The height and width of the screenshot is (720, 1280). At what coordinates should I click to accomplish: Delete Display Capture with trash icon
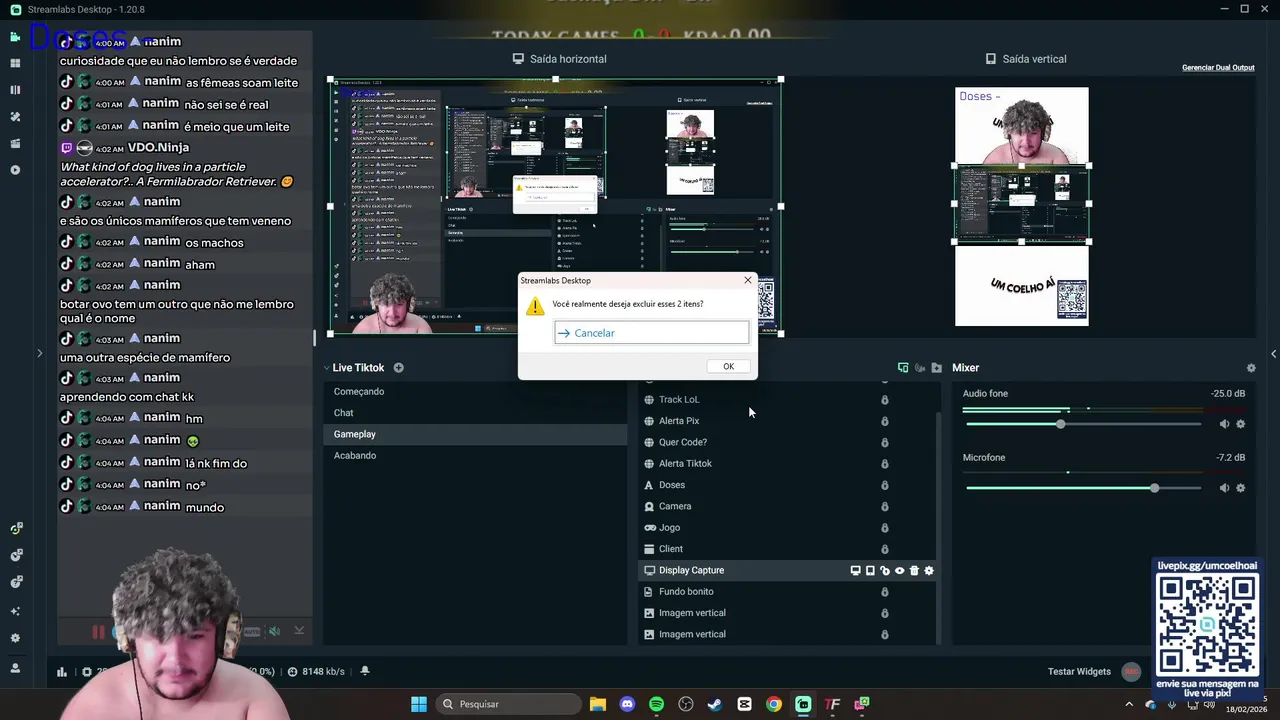(914, 570)
